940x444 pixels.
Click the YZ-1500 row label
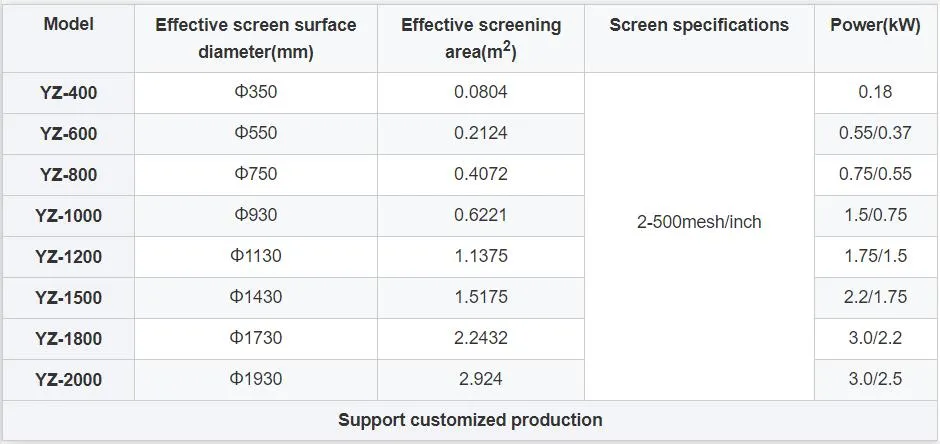[x=68, y=297]
